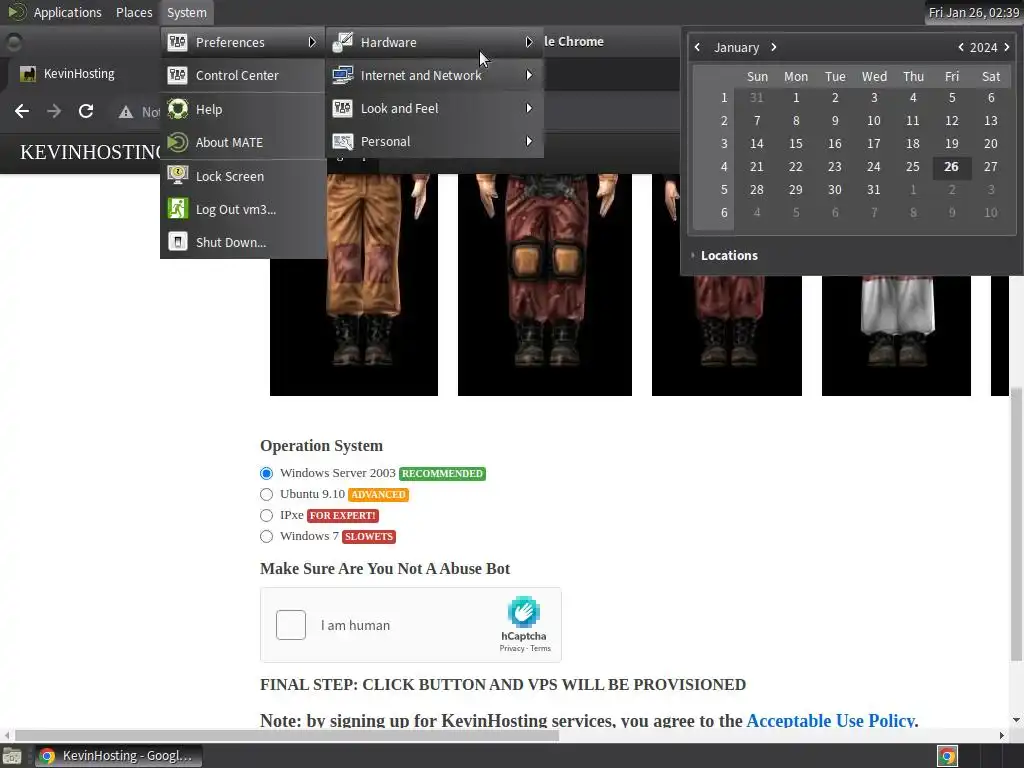Open hCaptcha Privacy link
Screen dimensions: 1024x768
pyautogui.click(x=512, y=648)
